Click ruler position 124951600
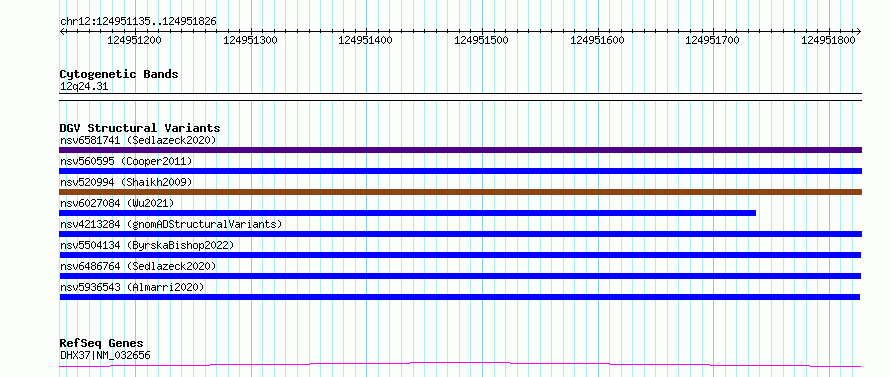The height and width of the screenshot is (377, 890). pos(597,40)
